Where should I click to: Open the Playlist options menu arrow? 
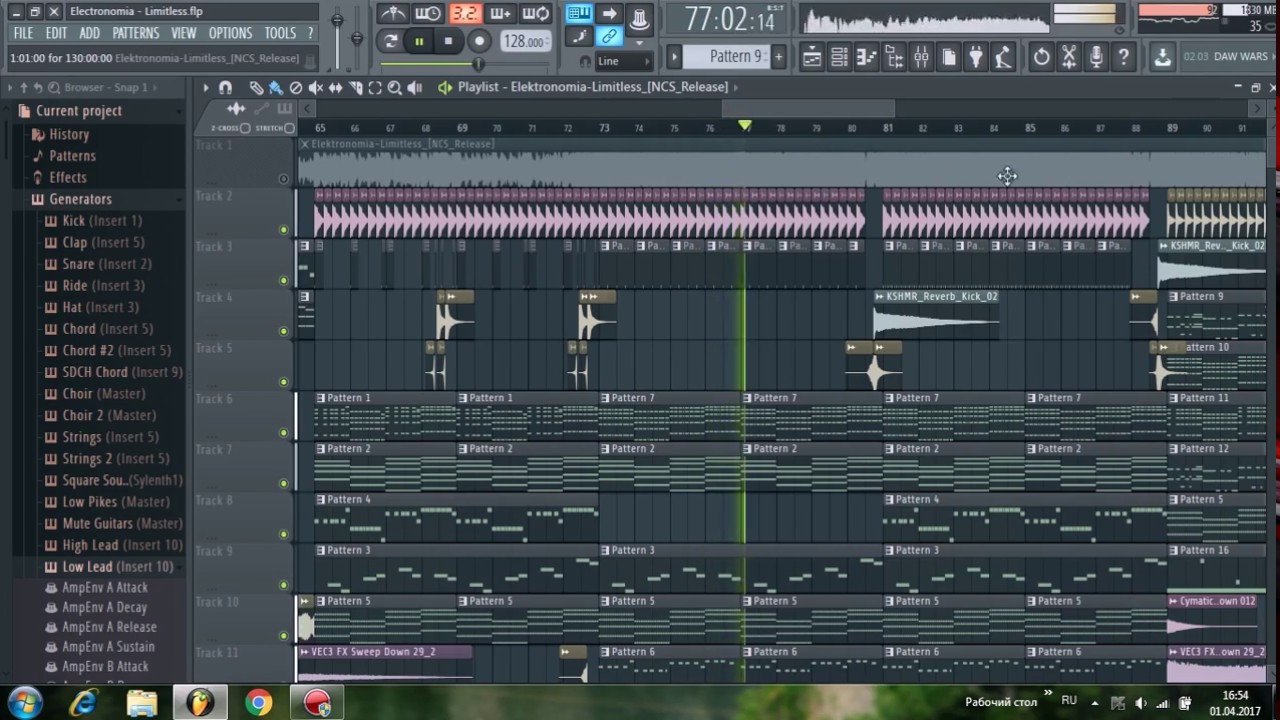click(x=206, y=88)
